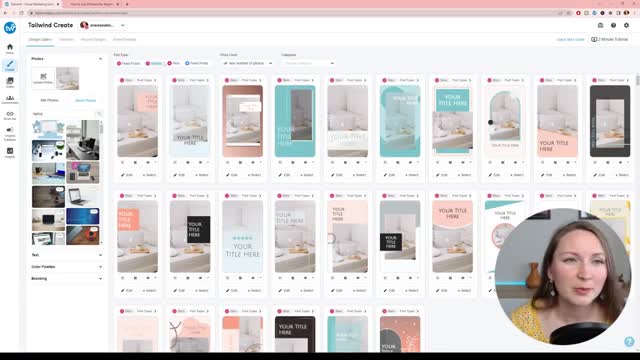This screenshot has height=360, width=640.
Task: Pick the blue illustrated desktop stock photo
Action: click(48, 129)
